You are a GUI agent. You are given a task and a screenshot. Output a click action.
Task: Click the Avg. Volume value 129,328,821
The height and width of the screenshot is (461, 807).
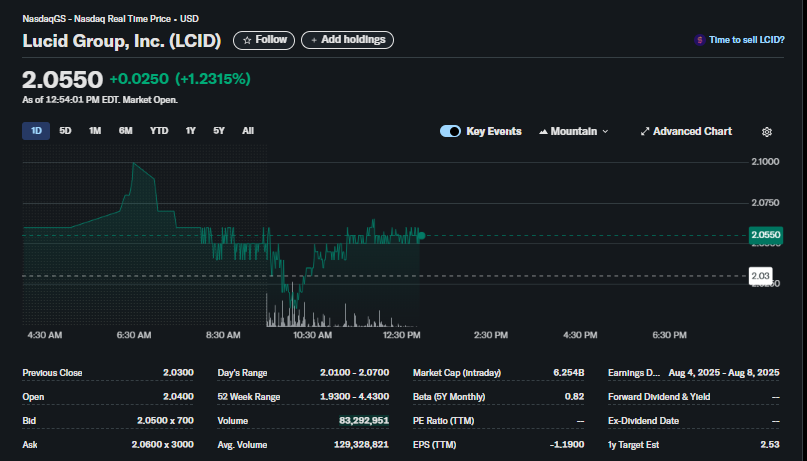point(360,445)
